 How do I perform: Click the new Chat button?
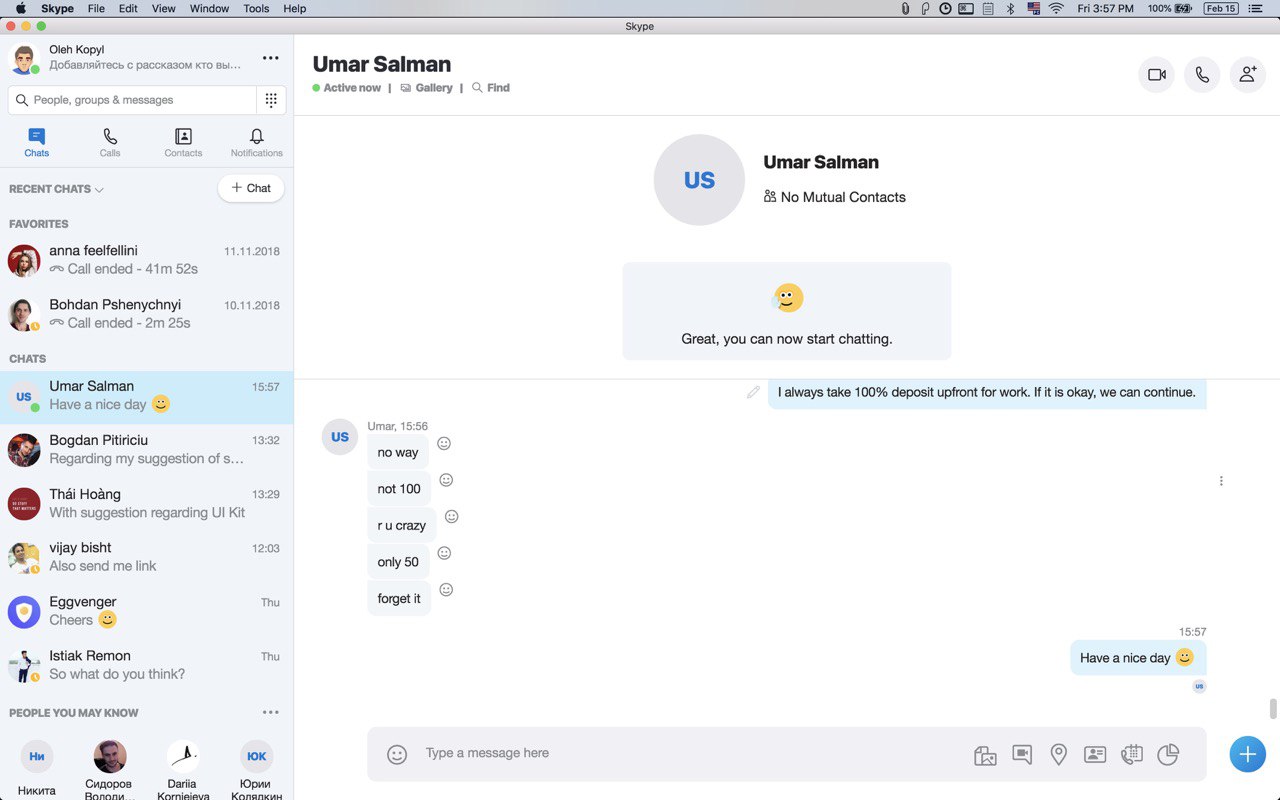(251, 188)
